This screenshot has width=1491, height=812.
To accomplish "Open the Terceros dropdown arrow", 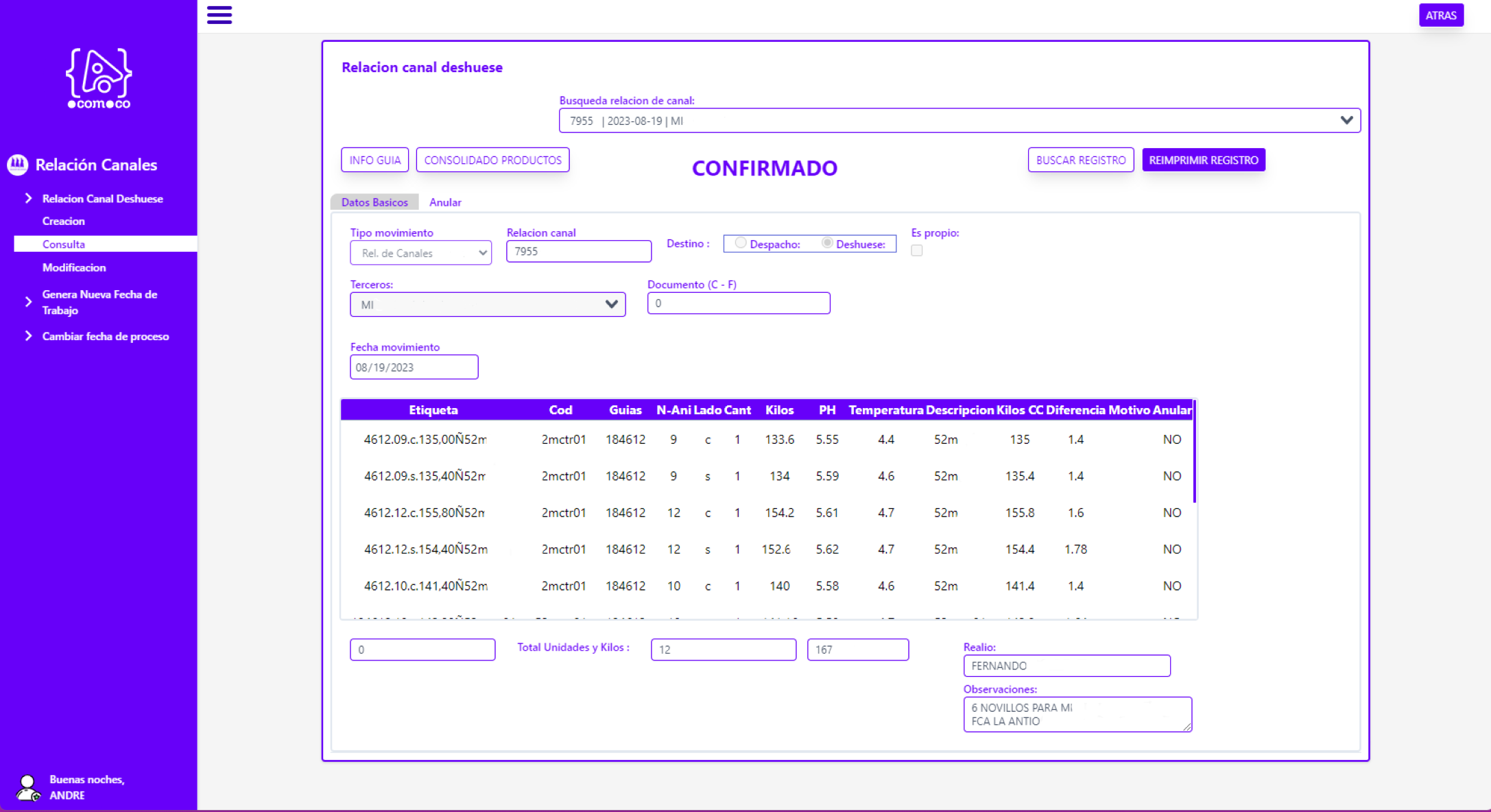I will [611, 304].
